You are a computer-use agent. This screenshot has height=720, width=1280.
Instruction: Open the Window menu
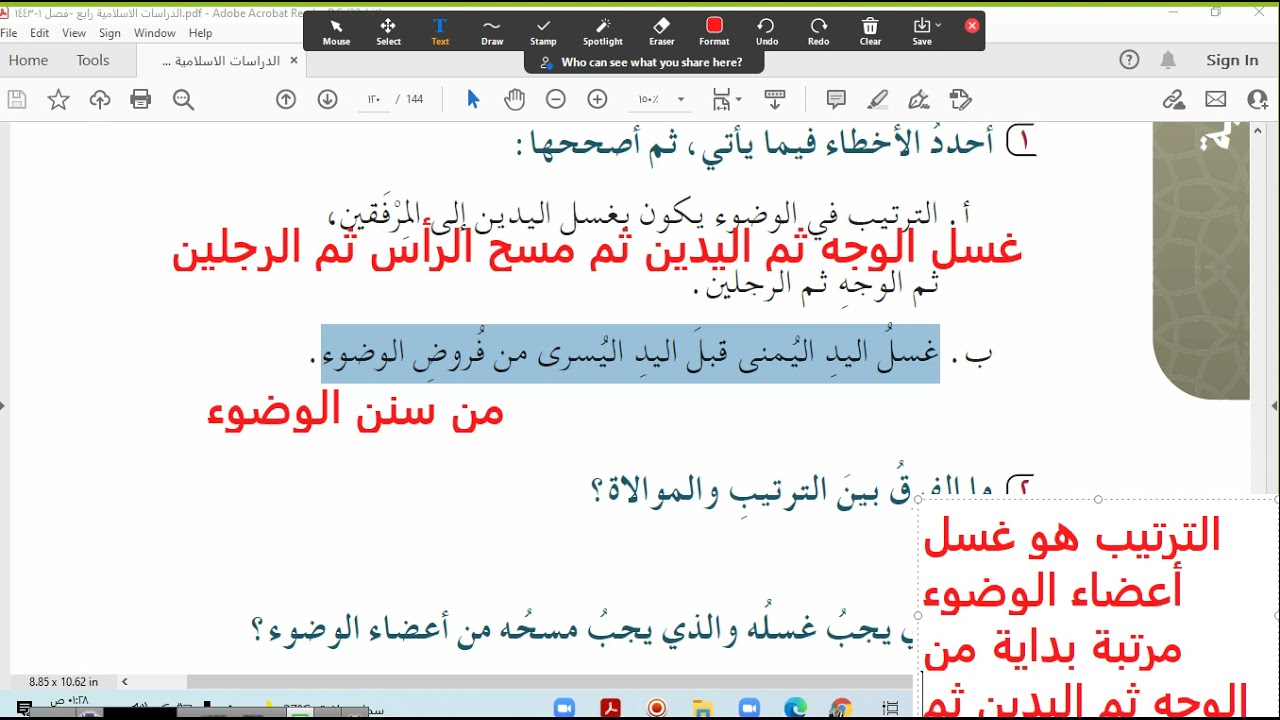pos(155,33)
